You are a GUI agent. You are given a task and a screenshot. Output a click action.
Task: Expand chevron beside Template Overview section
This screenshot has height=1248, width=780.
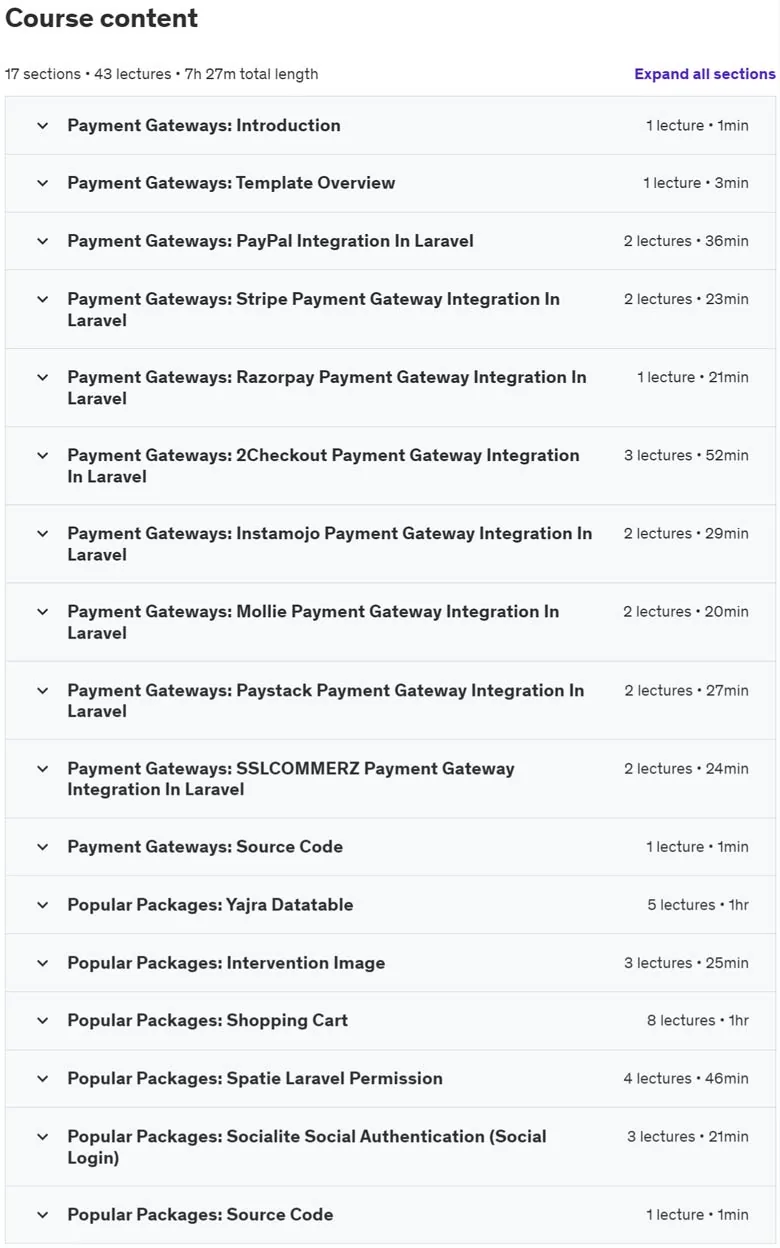point(42,183)
